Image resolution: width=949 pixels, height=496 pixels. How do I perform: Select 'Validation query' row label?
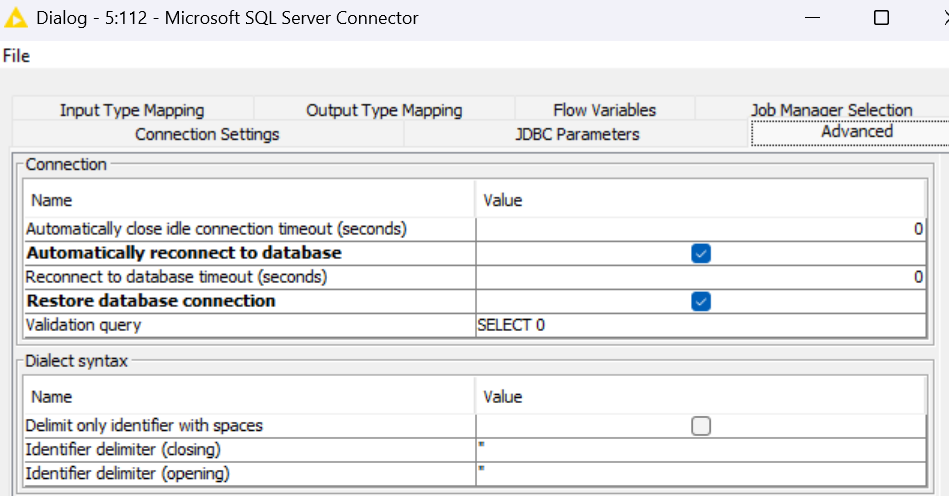pos(83,325)
